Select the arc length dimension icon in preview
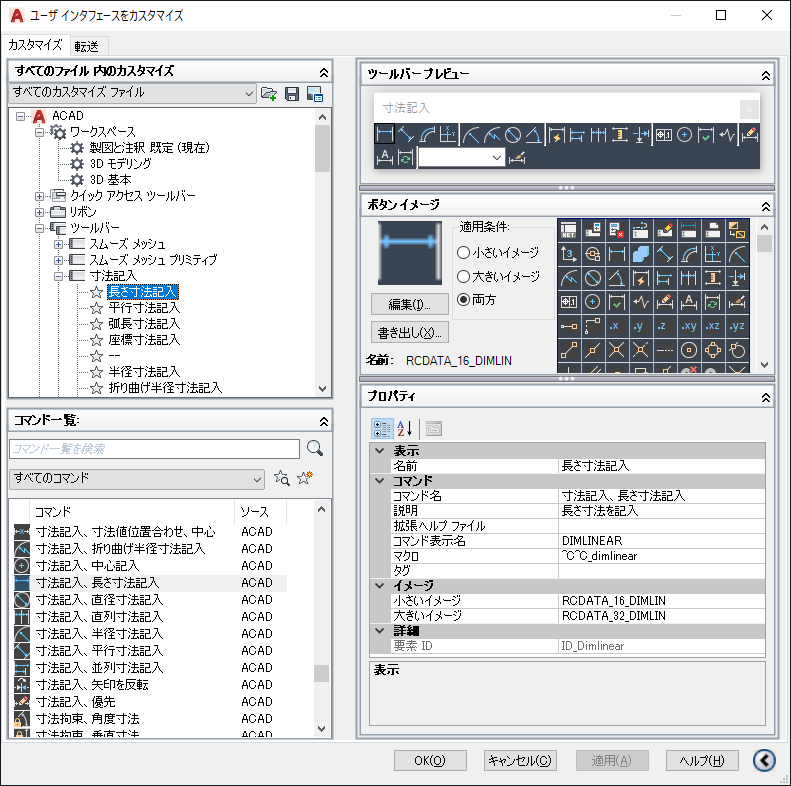The width and height of the screenshot is (791, 786). (427, 135)
